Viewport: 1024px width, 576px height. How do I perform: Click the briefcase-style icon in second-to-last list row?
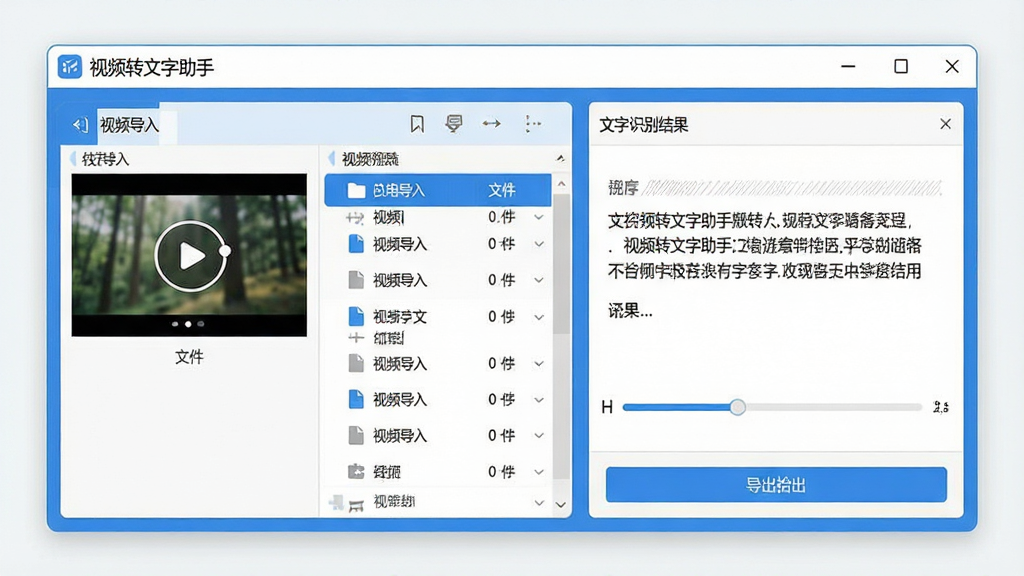pos(356,471)
